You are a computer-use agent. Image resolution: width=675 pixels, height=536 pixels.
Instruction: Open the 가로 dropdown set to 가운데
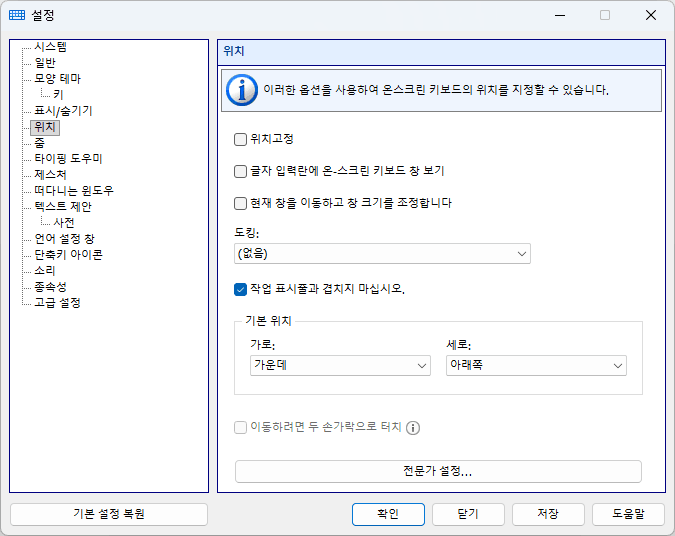[x=340, y=366]
